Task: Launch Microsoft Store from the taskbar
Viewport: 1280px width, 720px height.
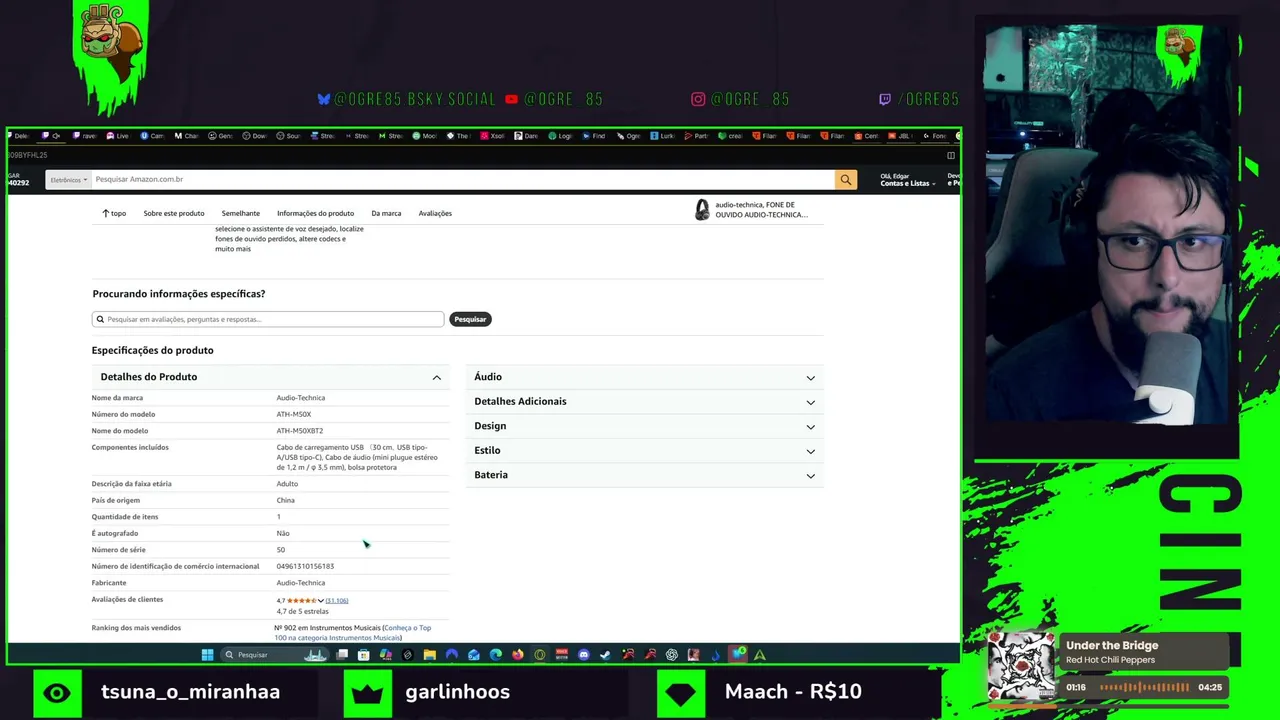Action: pos(363,655)
